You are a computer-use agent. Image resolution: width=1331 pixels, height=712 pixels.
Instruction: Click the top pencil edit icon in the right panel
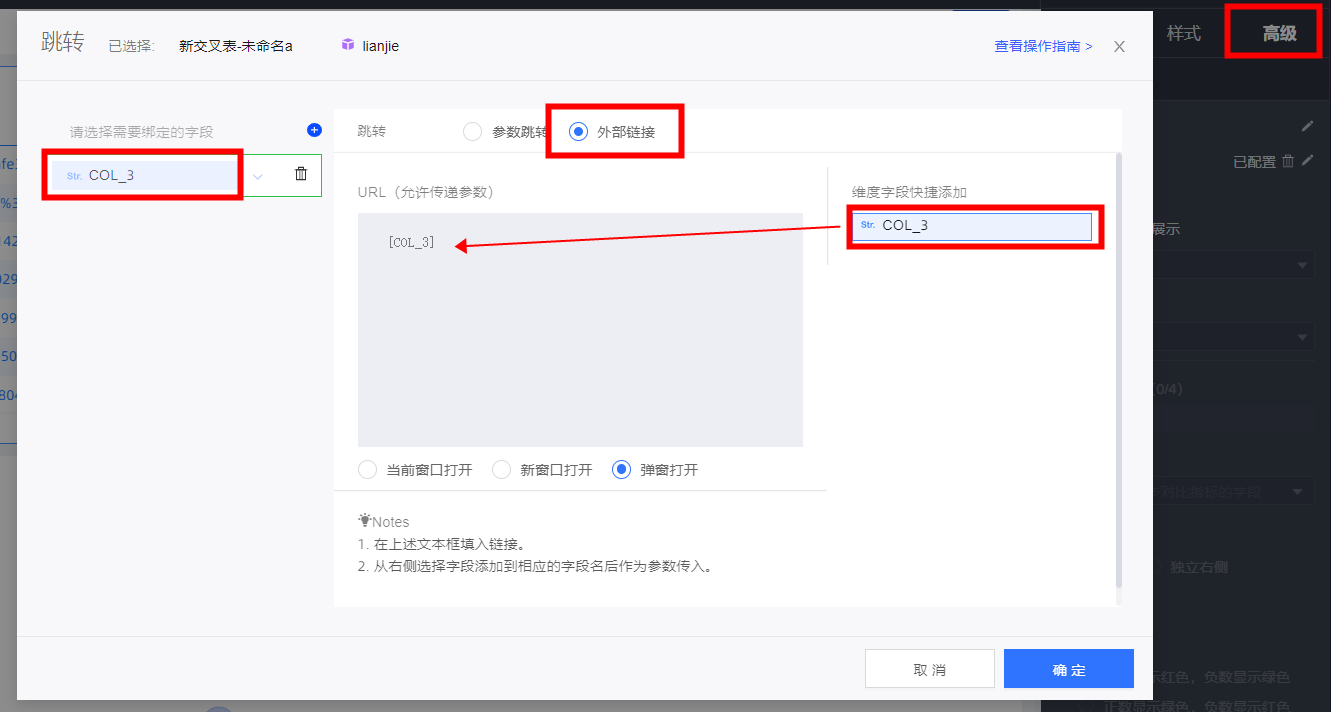point(1307,126)
